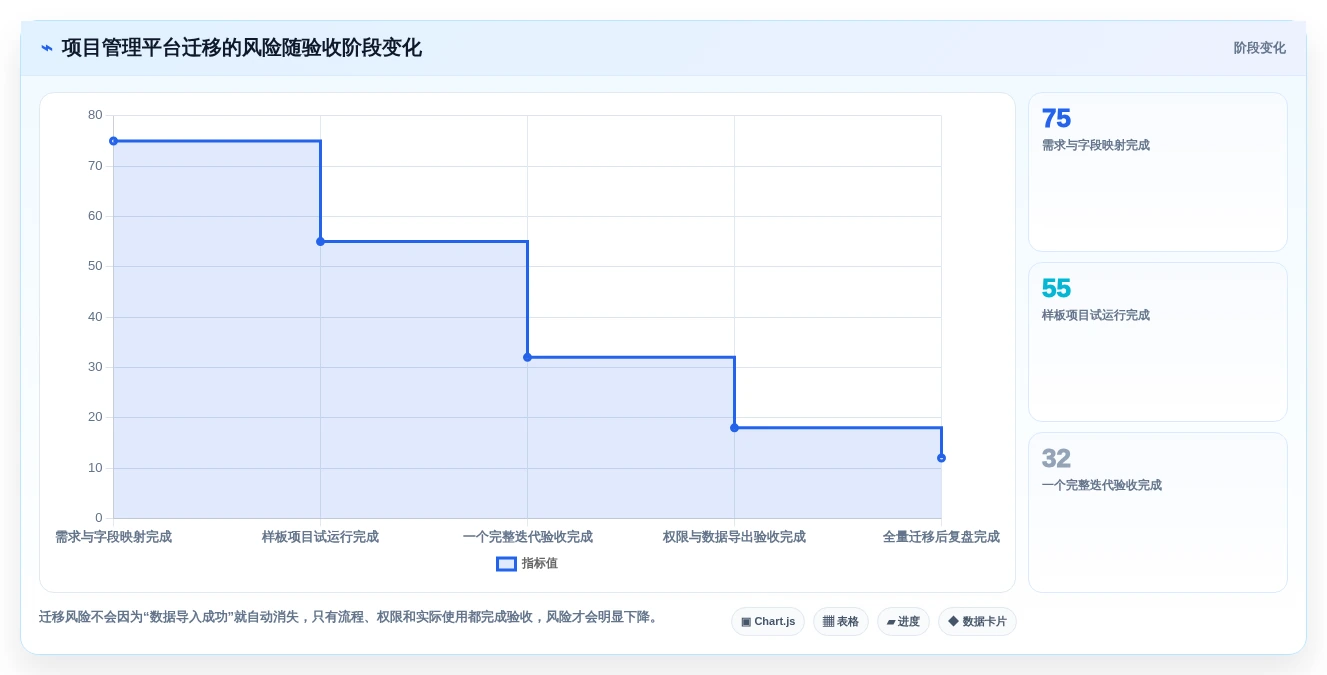Screen dimensions: 1327x675
Task: Click the title 项目管理平台迁移的风险随验收阶段变化
Action: tap(241, 48)
